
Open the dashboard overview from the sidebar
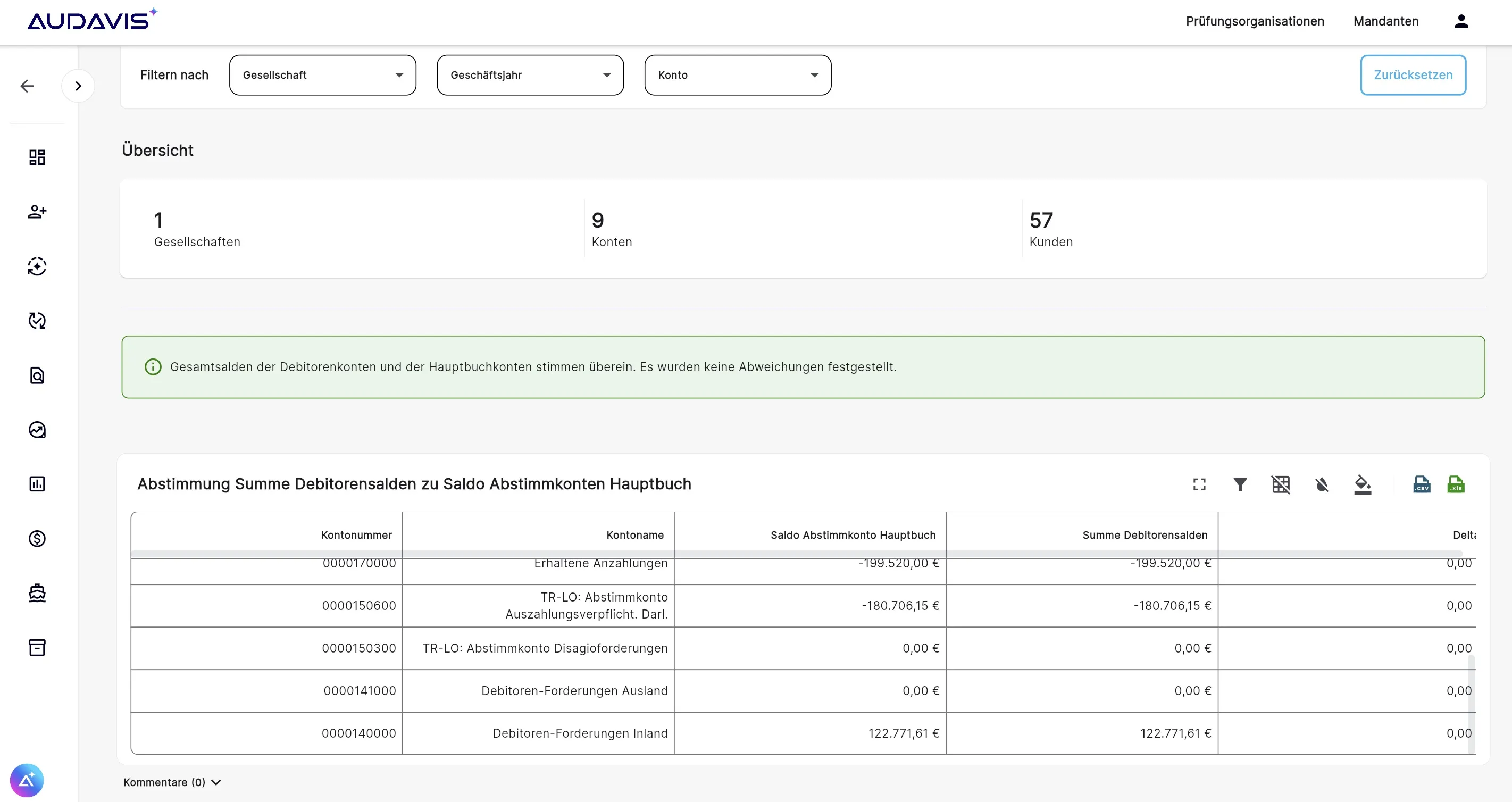tap(36, 157)
